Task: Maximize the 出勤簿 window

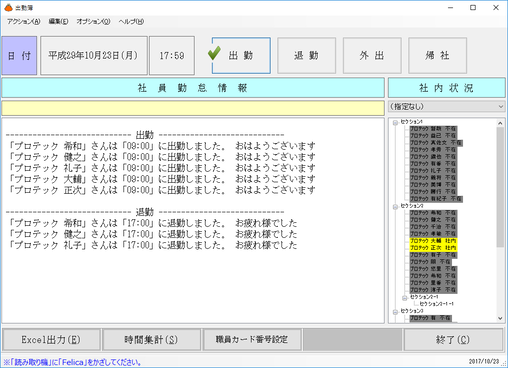Action: pos(473,8)
